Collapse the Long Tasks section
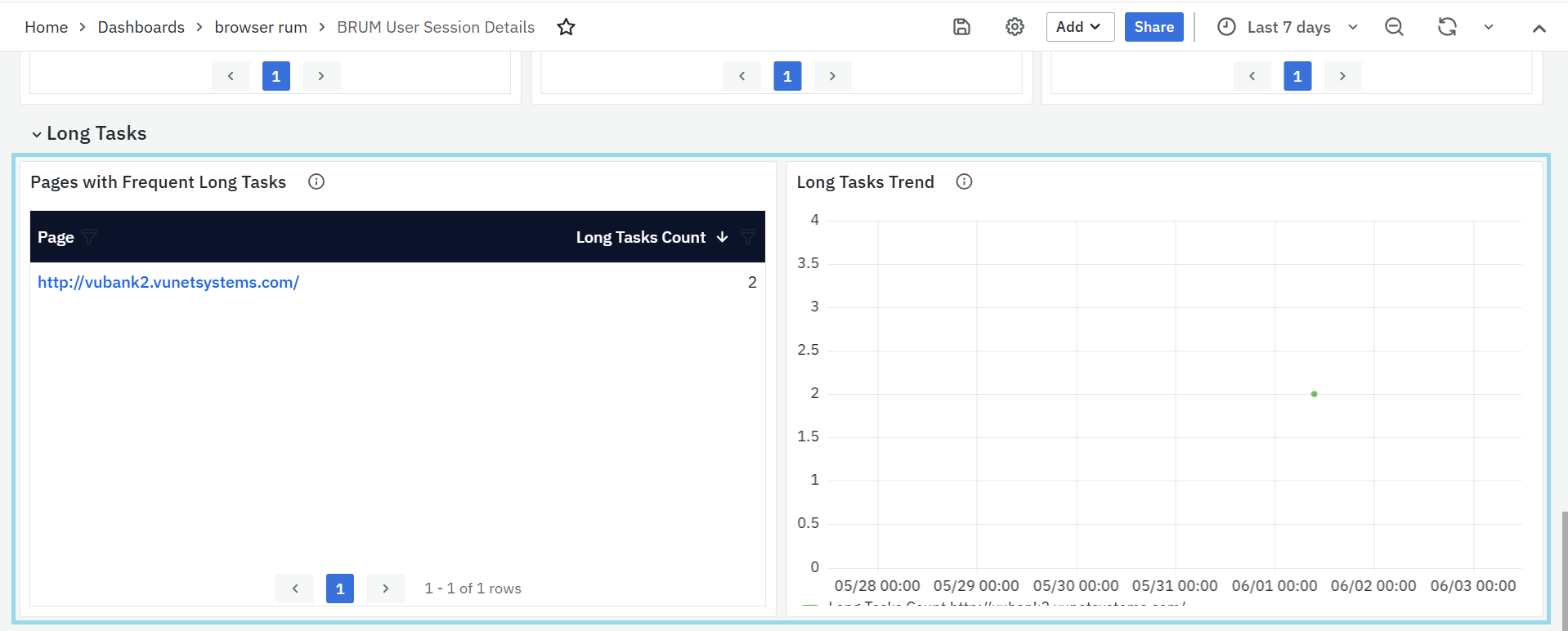 pos(37,134)
